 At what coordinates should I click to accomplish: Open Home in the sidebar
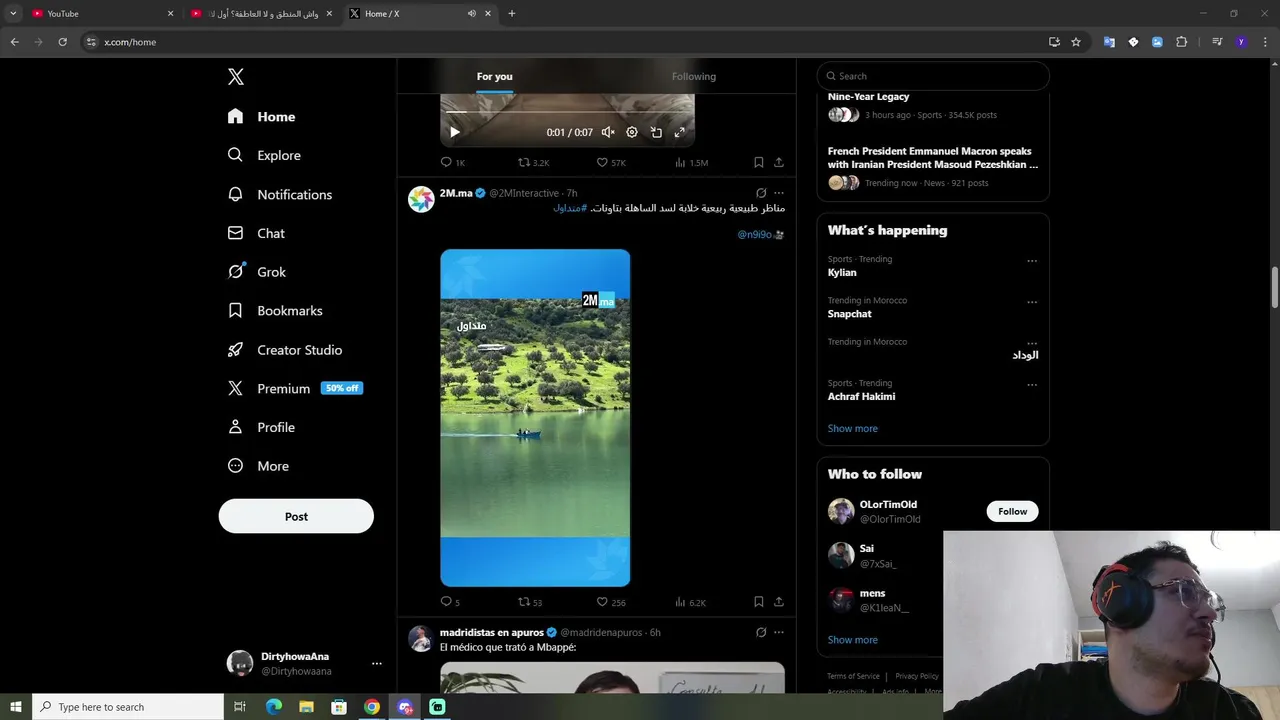[261, 117]
